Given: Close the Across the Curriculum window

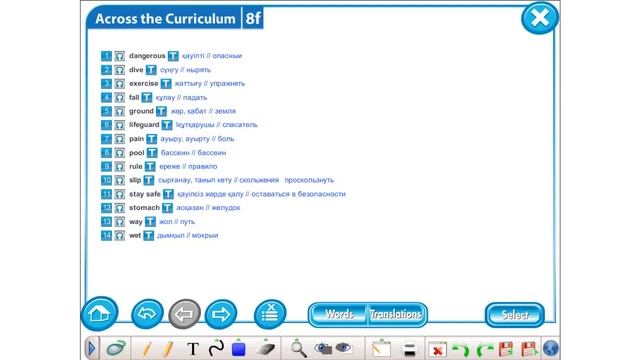Looking at the screenshot, I should [x=540, y=18].
